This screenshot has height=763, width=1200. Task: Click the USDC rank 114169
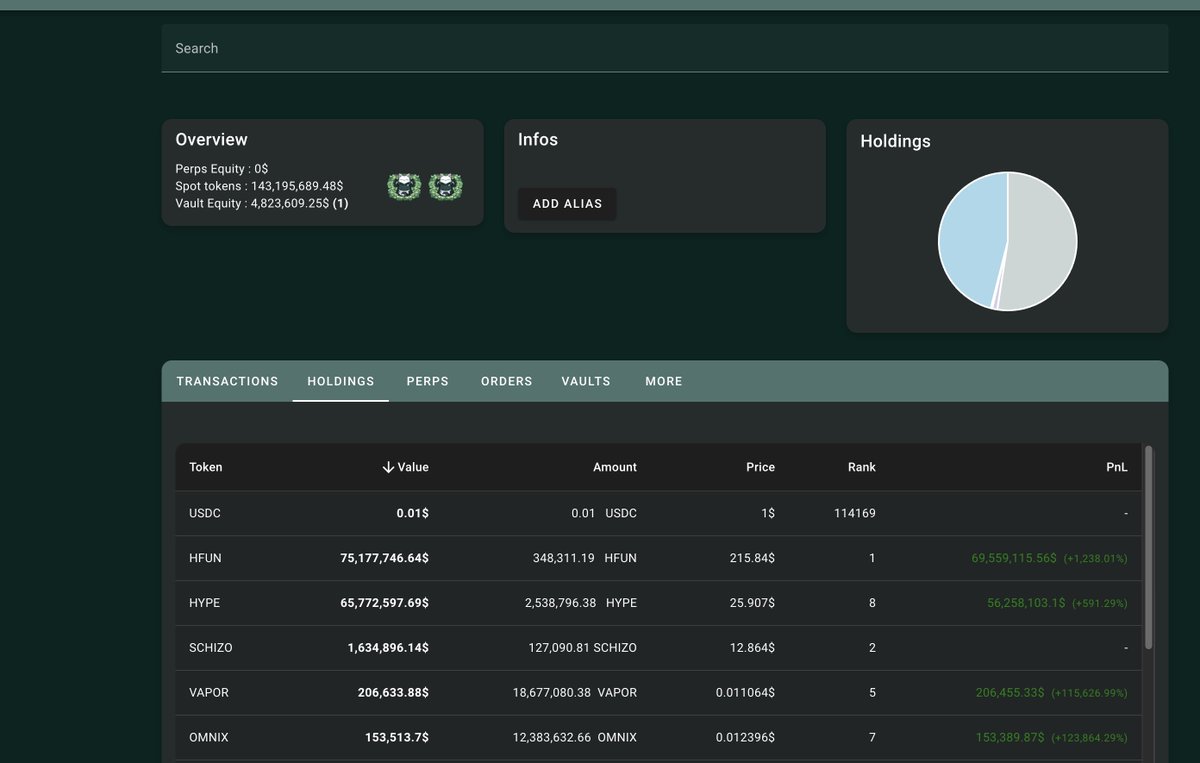(854, 513)
